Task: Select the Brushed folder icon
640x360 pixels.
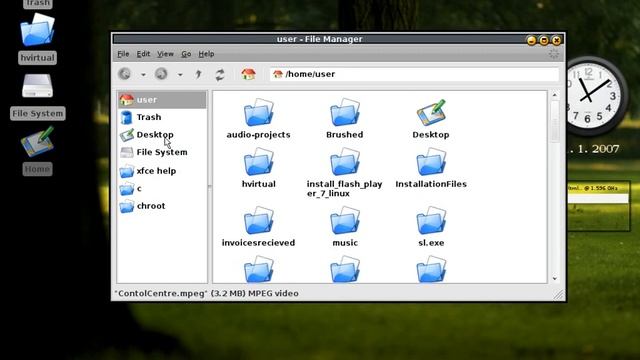Action: click(x=345, y=112)
